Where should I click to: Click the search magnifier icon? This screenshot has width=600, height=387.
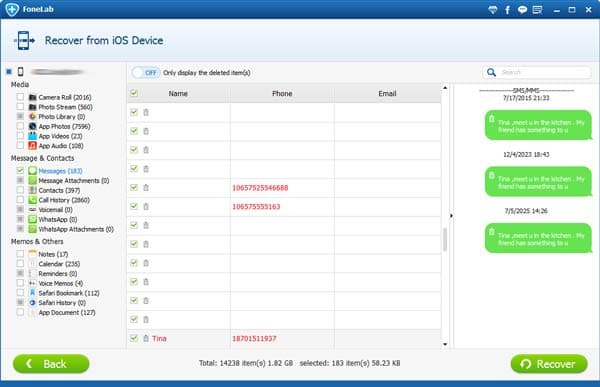tap(491, 72)
